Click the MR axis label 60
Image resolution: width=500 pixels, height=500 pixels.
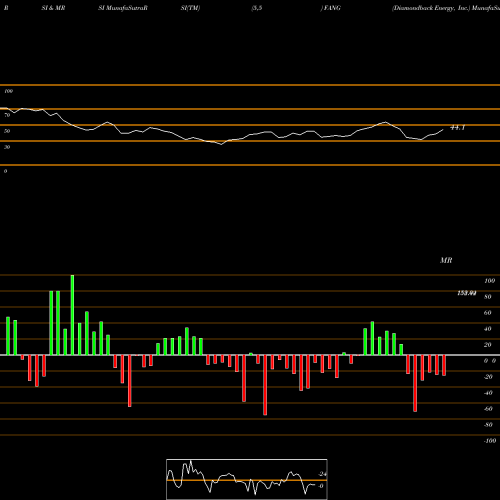[x=487, y=313]
